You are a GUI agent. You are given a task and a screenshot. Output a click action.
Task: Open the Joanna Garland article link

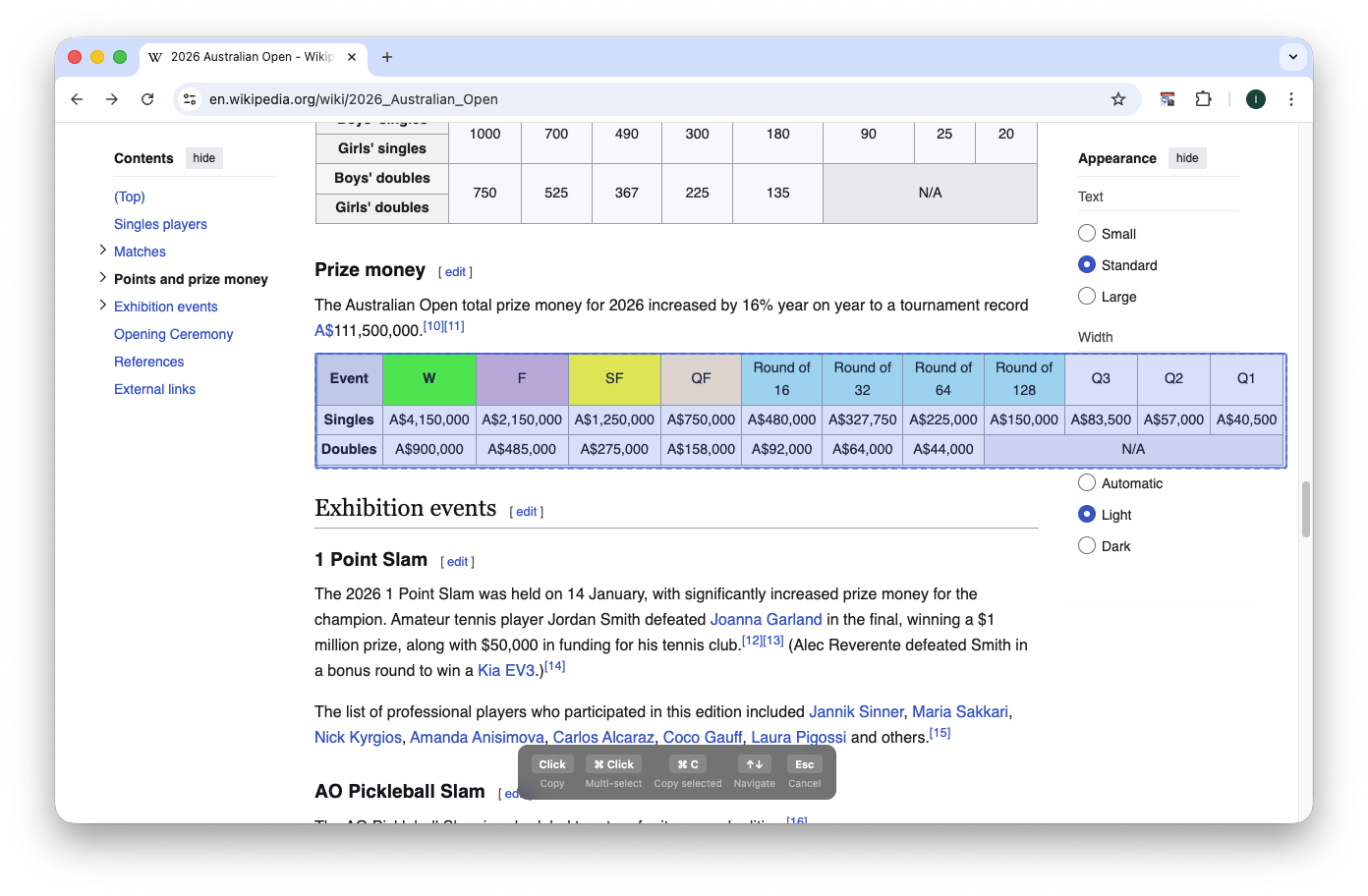[767, 619]
